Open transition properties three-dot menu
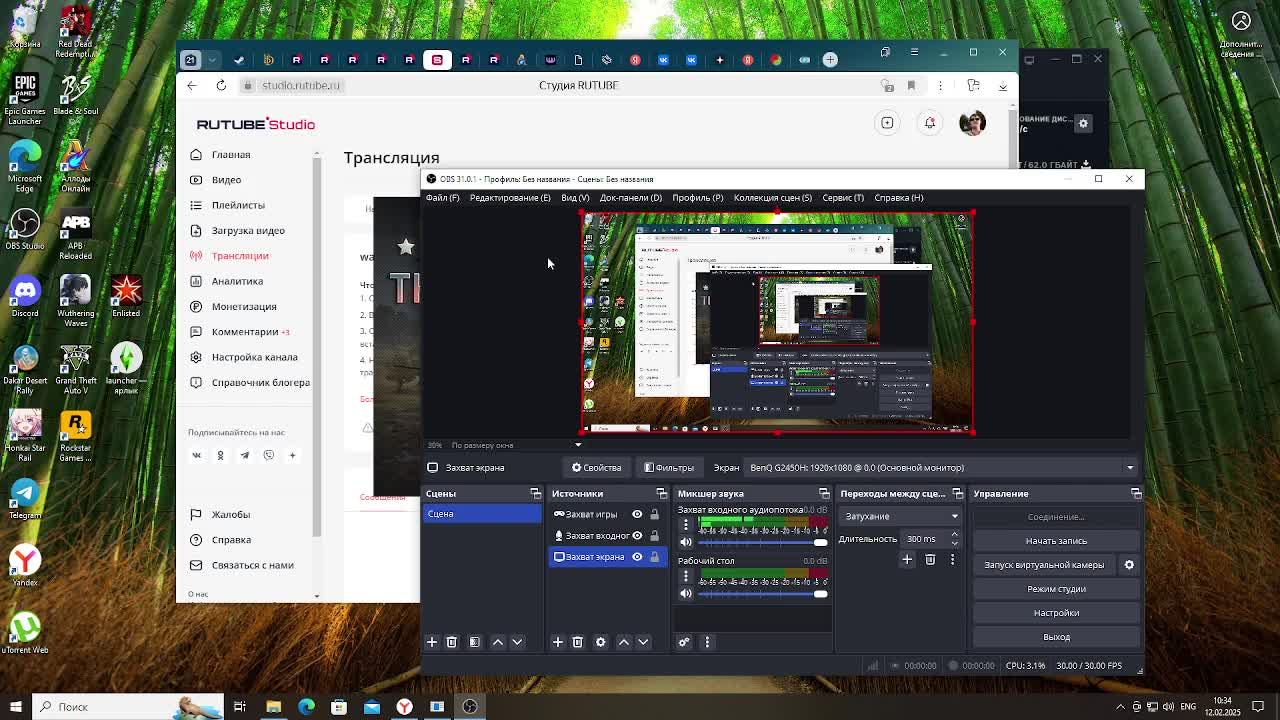The width and height of the screenshot is (1280, 720). (x=952, y=560)
